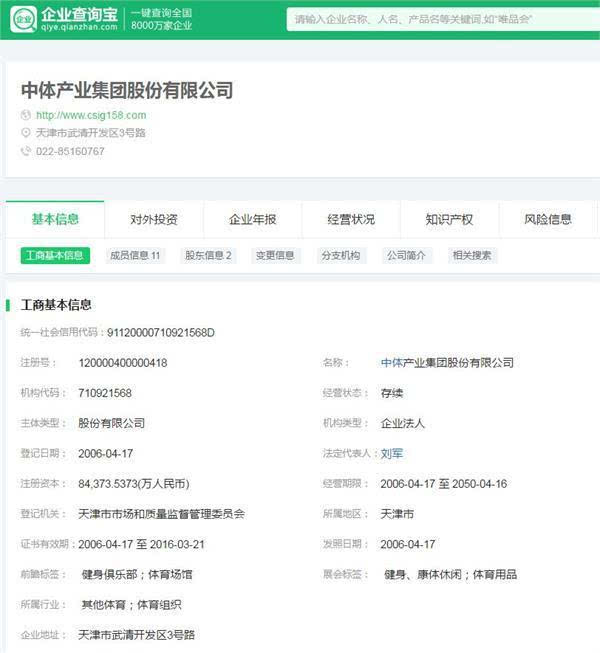Click the 一键查询全国 8000万家企业 slogan
The width and height of the screenshot is (600, 653).
(x=162, y=19)
